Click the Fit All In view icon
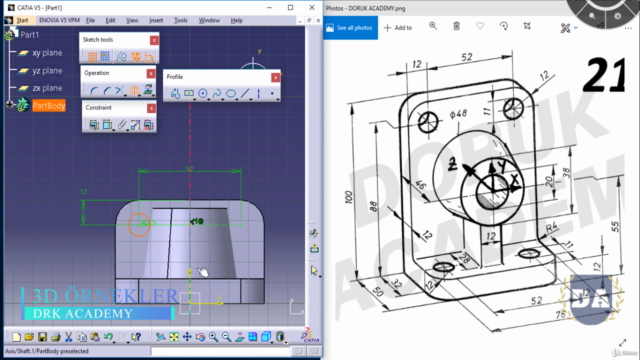Viewport: 640px width, 360px height. click(x=174, y=337)
